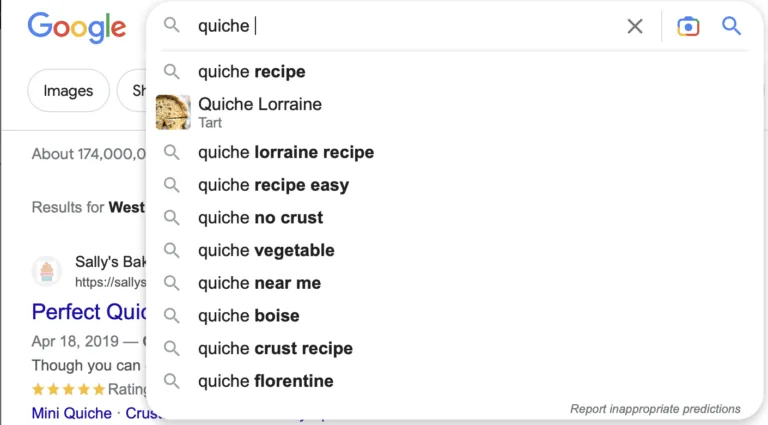This screenshot has height=425, width=768.
Task: Choose quiche vegetable suggestion
Action: [455, 250]
